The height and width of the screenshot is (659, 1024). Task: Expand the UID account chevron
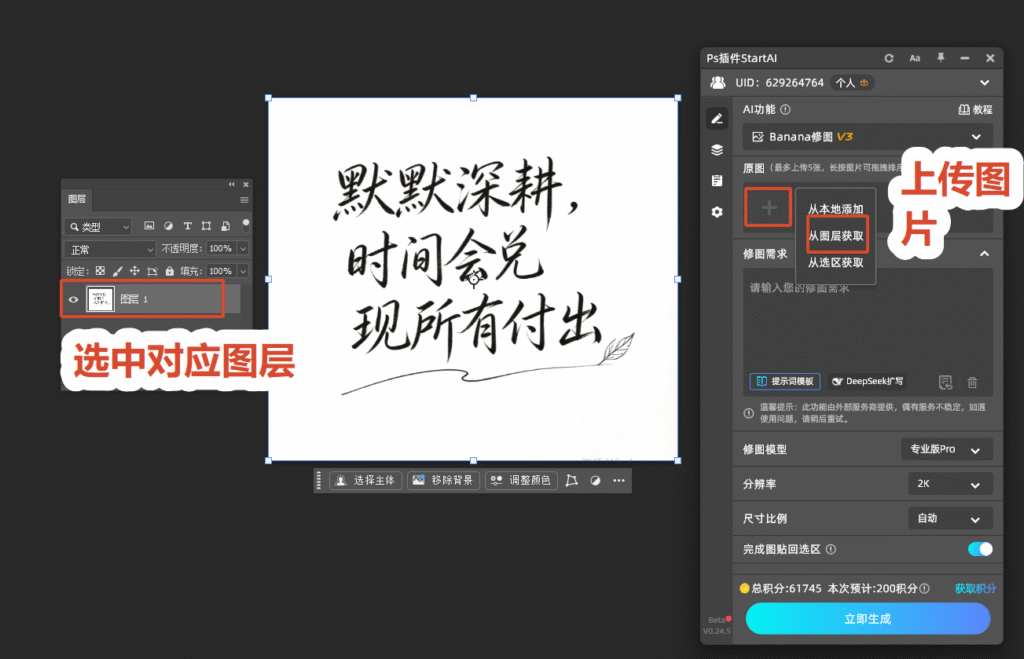pos(984,83)
